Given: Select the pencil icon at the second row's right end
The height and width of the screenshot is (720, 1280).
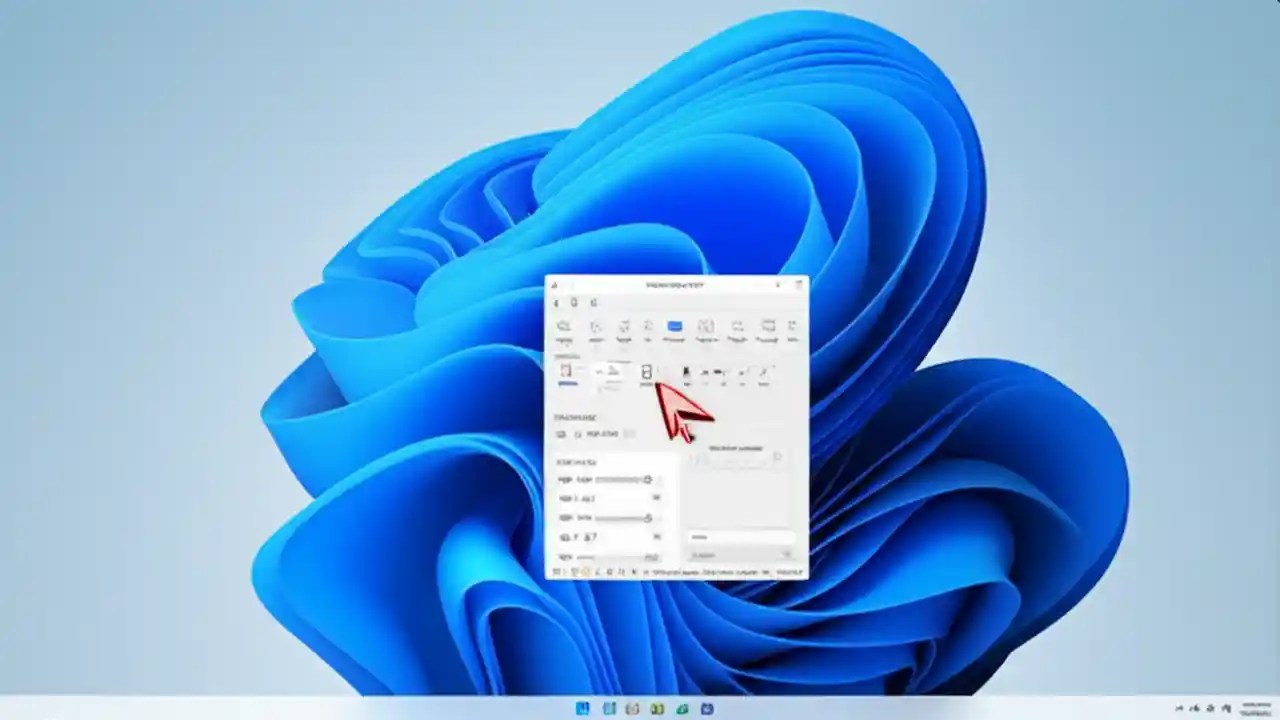Looking at the screenshot, I should click(765, 372).
